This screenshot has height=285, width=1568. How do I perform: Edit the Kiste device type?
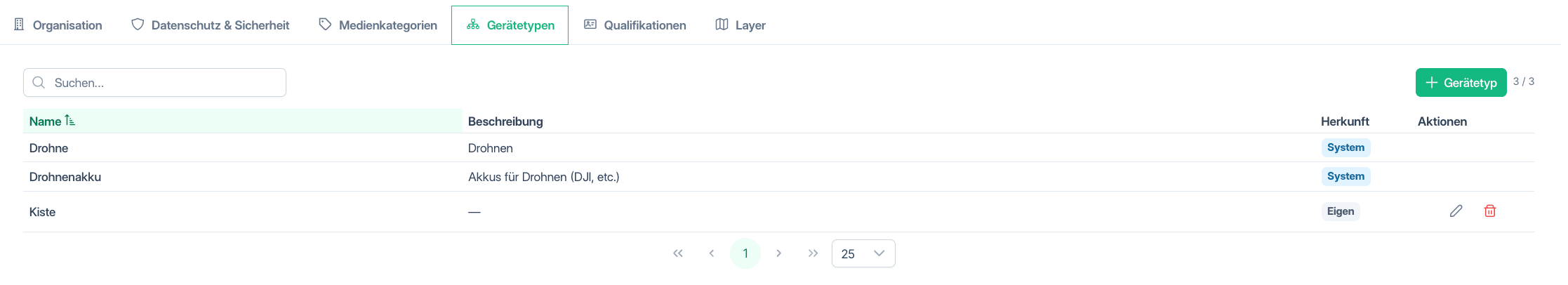(1456, 211)
